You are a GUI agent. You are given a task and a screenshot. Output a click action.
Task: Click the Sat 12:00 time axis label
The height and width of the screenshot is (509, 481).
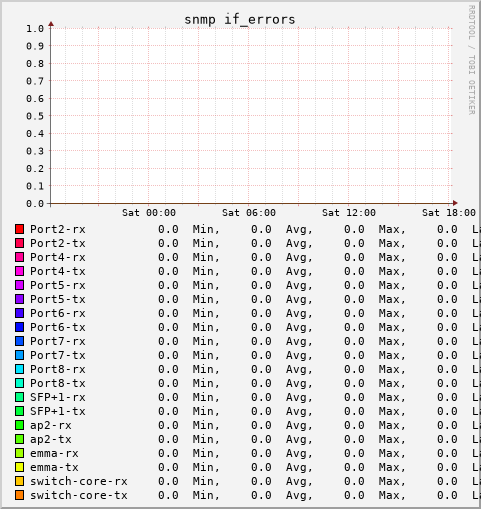349,213
